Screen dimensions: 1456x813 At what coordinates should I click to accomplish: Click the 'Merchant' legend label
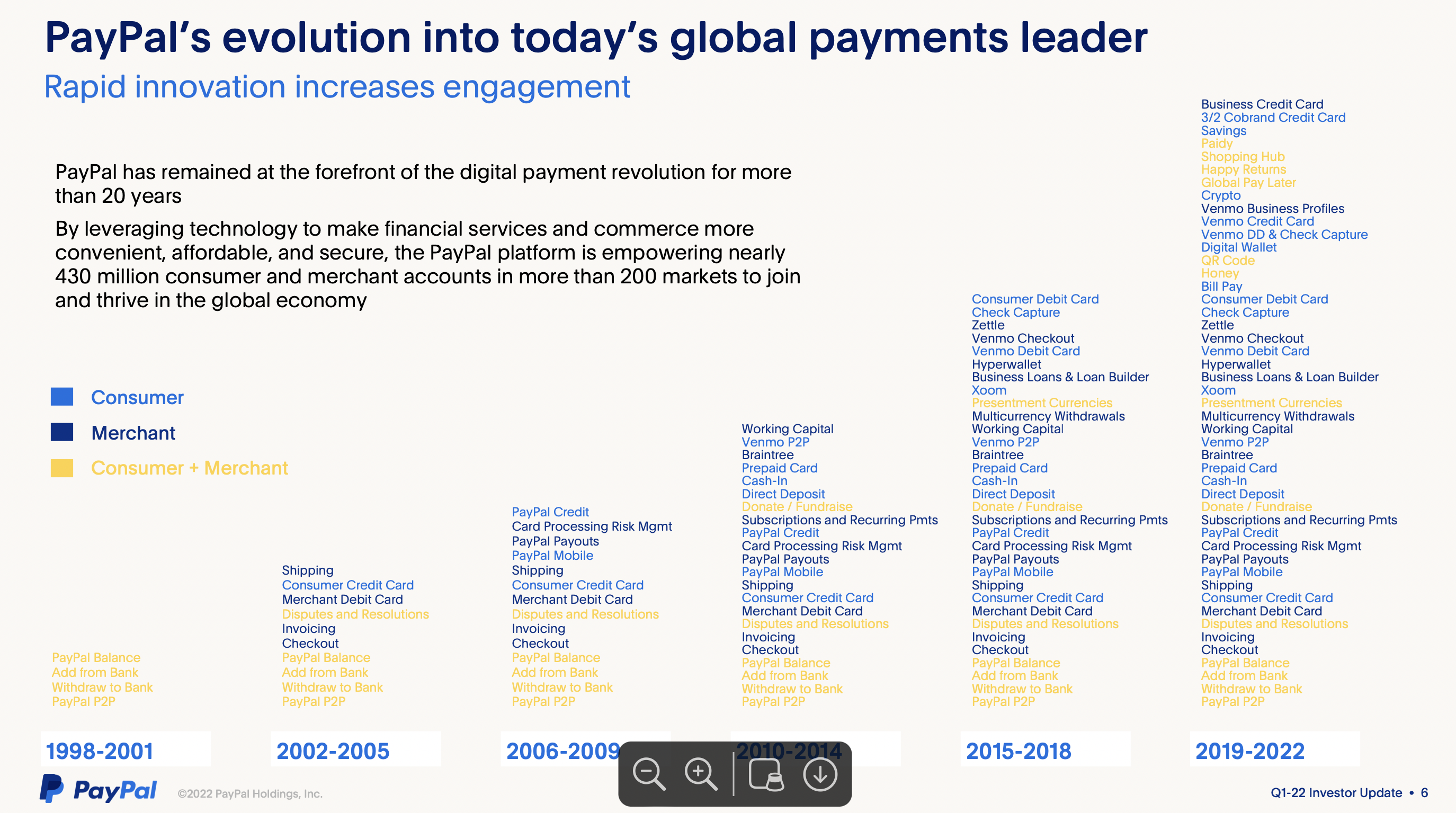(133, 433)
